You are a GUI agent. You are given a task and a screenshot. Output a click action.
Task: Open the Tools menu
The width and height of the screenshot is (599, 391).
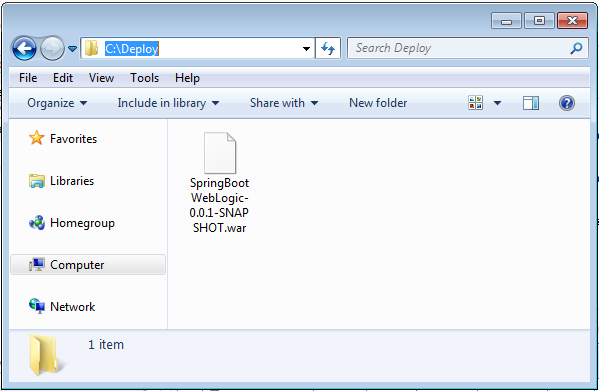(144, 78)
